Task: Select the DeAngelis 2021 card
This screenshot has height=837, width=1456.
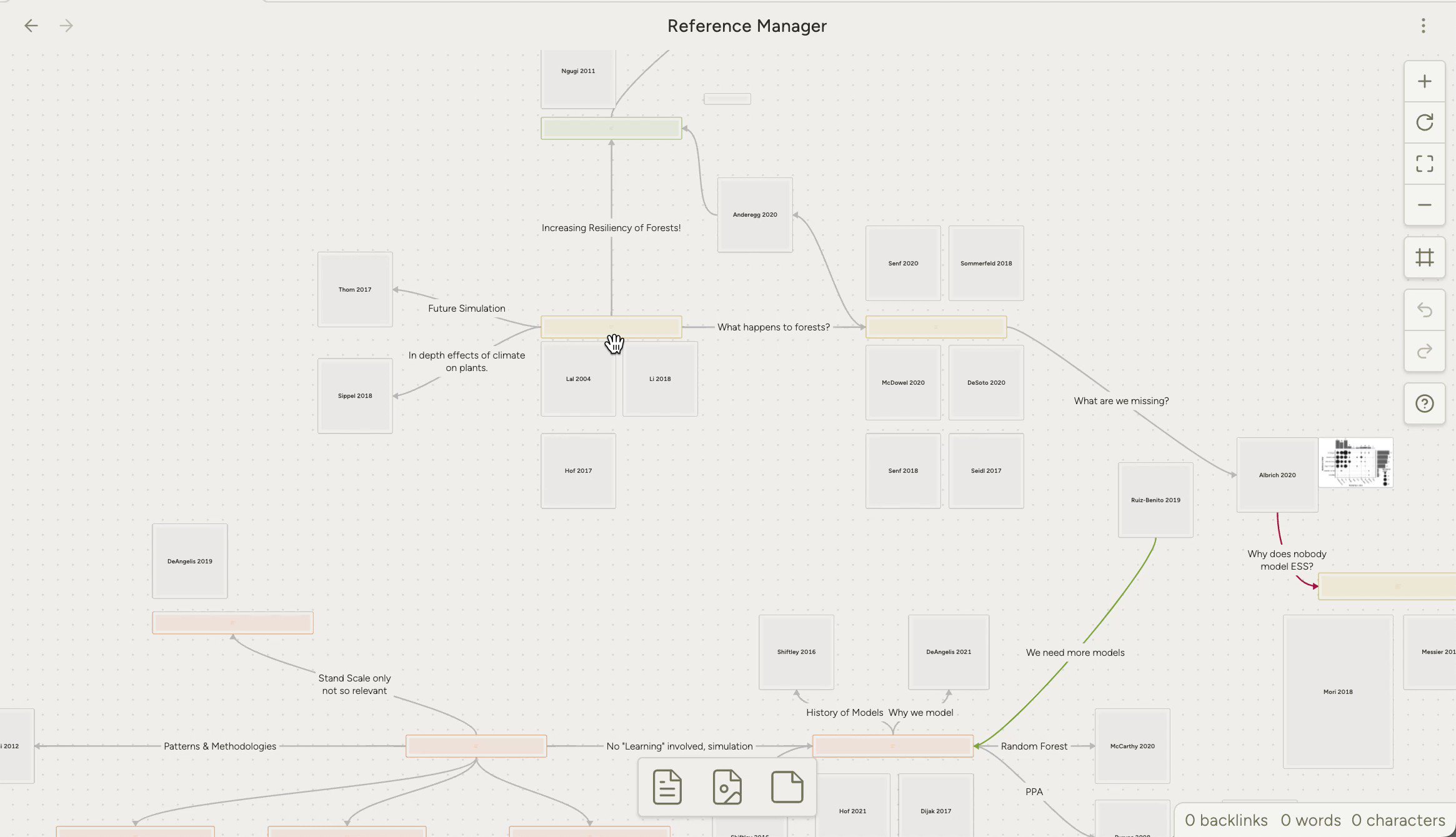Action: click(949, 652)
